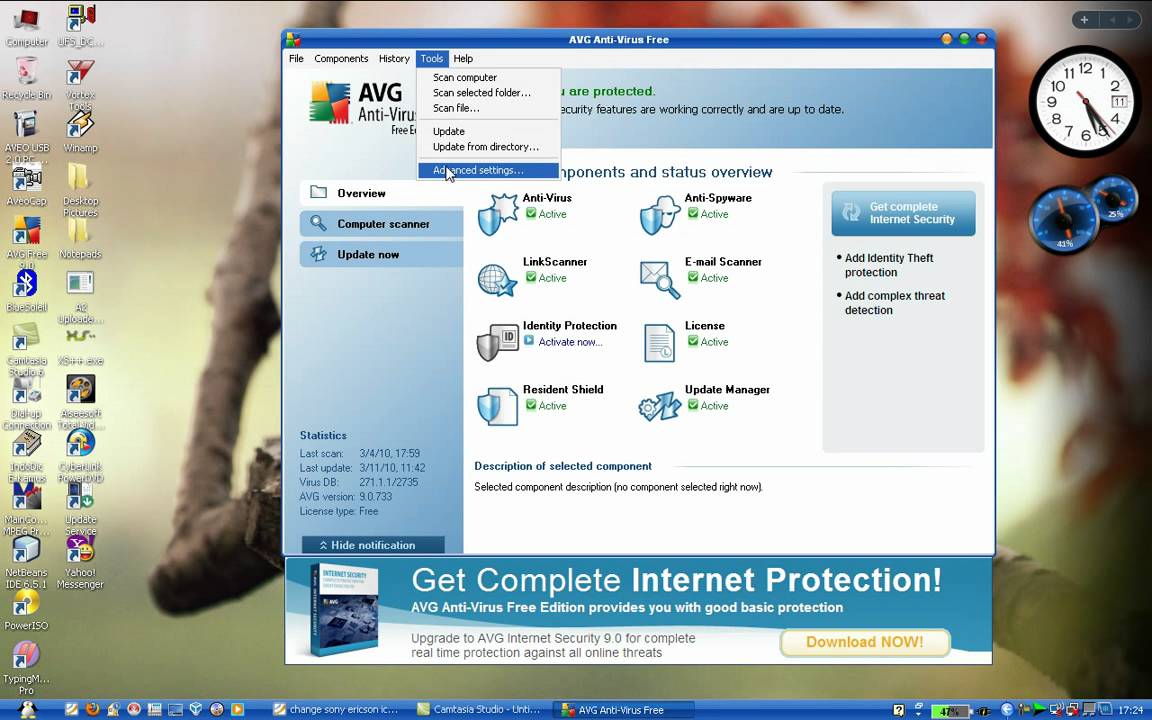Click the Internet Security box image in banner
Screen dimensions: 1152x720
pos(344,610)
